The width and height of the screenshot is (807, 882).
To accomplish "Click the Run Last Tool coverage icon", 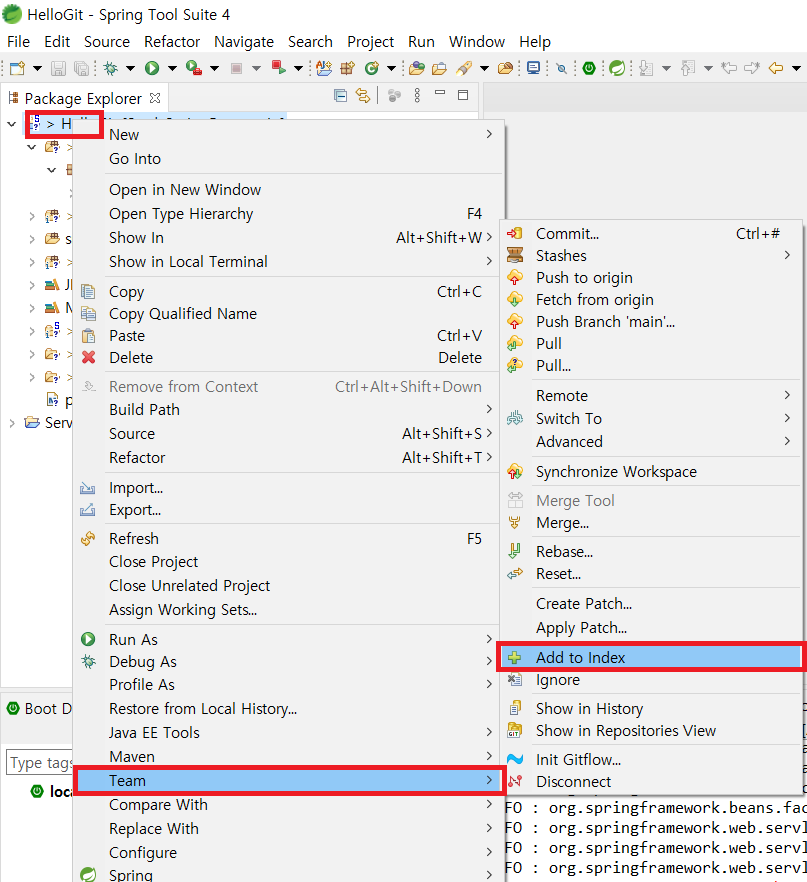I will [x=193, y=68].
